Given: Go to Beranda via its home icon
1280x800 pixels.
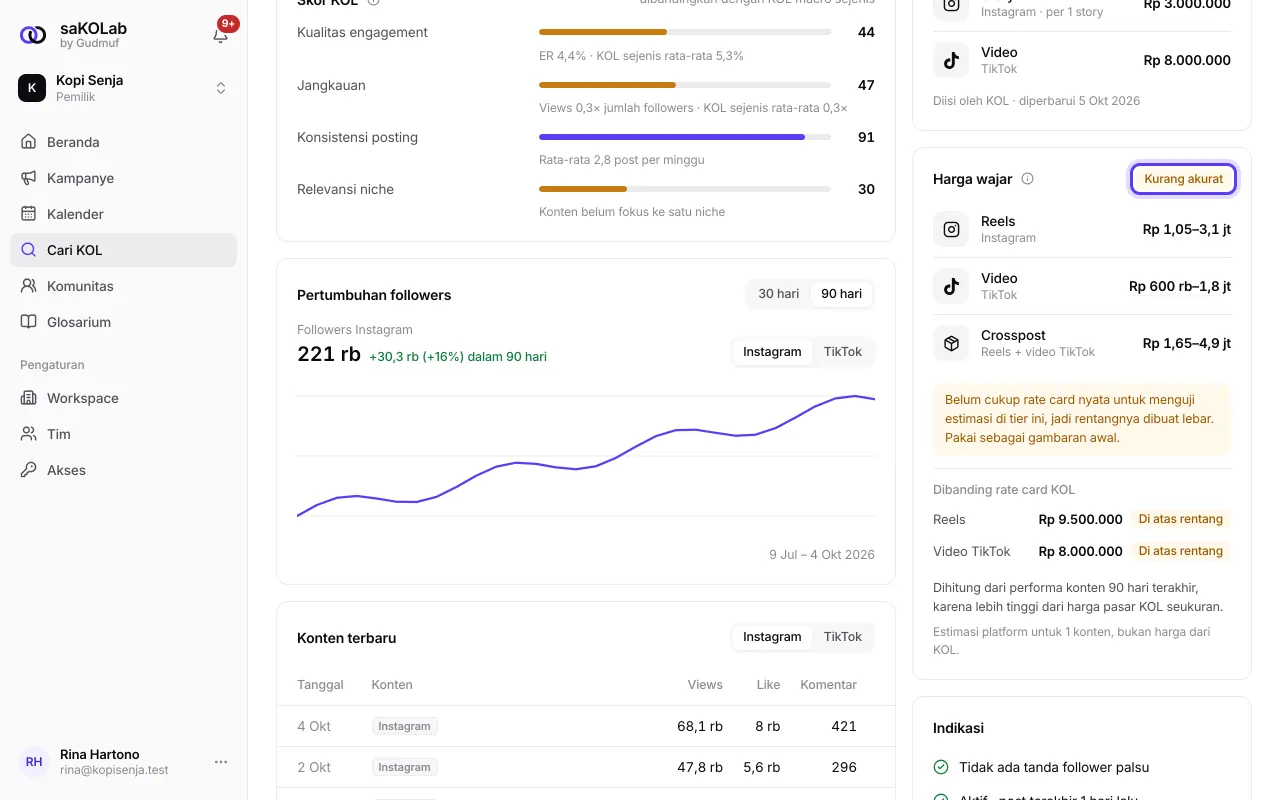Looking at the screenshot, I should coord(29,142).
